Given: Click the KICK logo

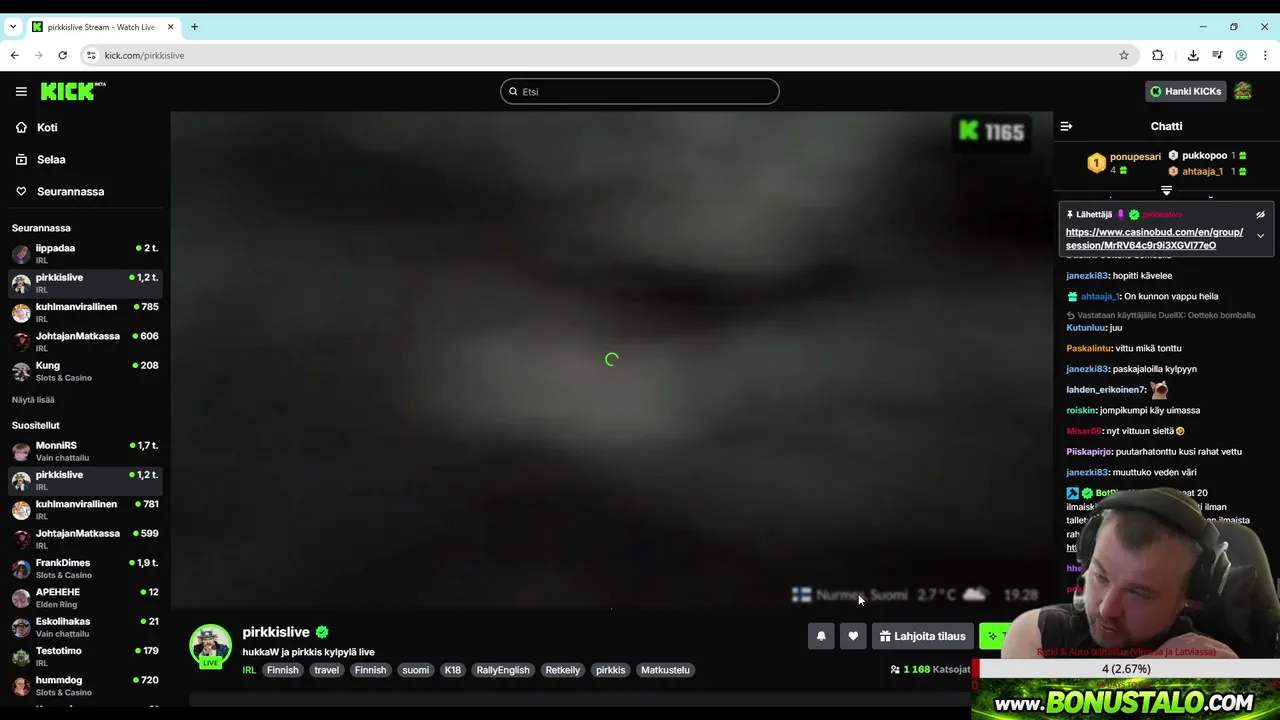Looking at the screenshot, I should coord(72,91).
